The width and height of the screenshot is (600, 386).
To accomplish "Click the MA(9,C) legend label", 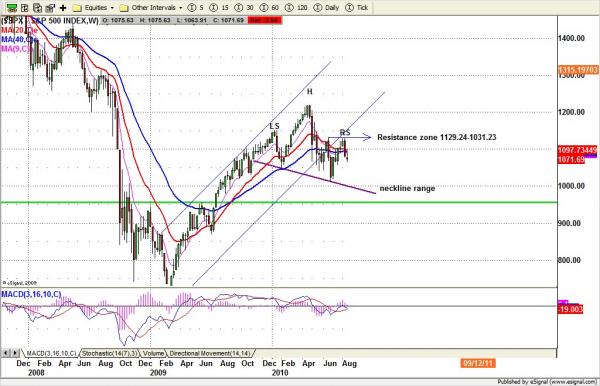I will click(16, 49).
